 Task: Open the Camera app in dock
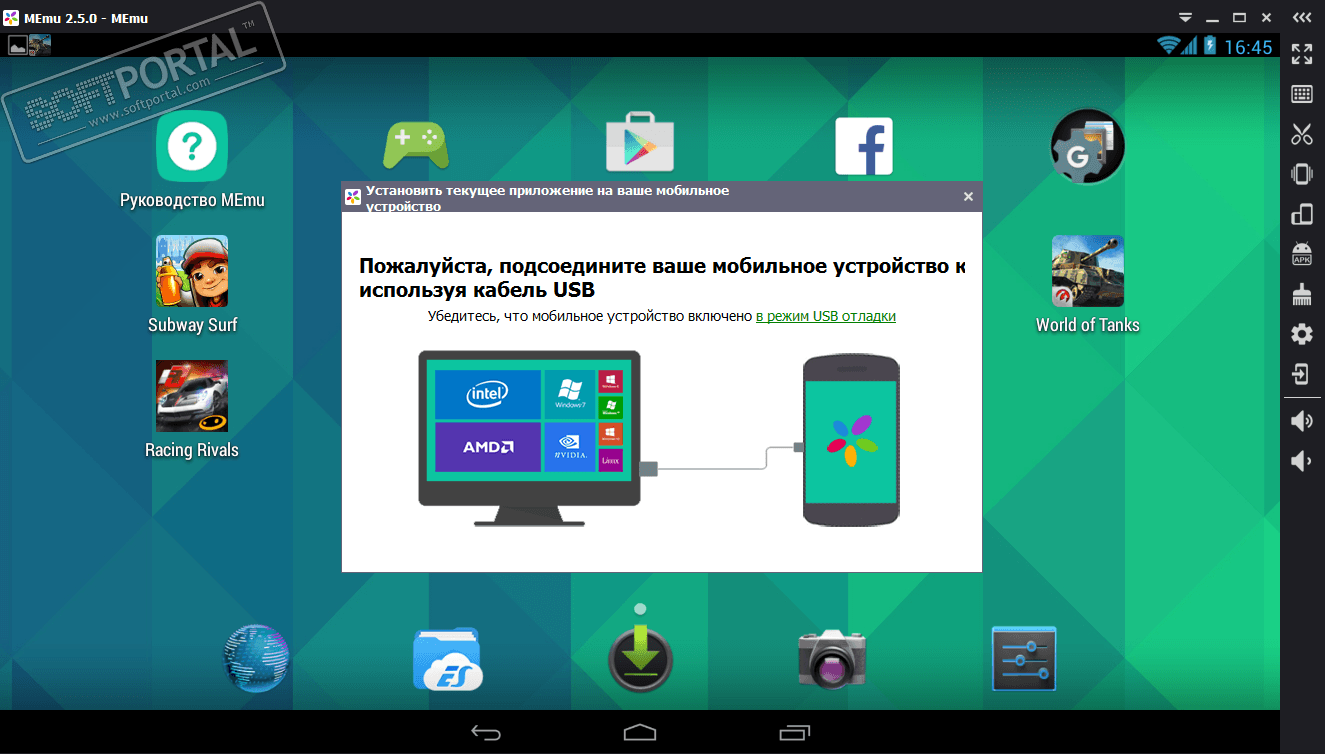pyautogui.click(x=832, y=658)
